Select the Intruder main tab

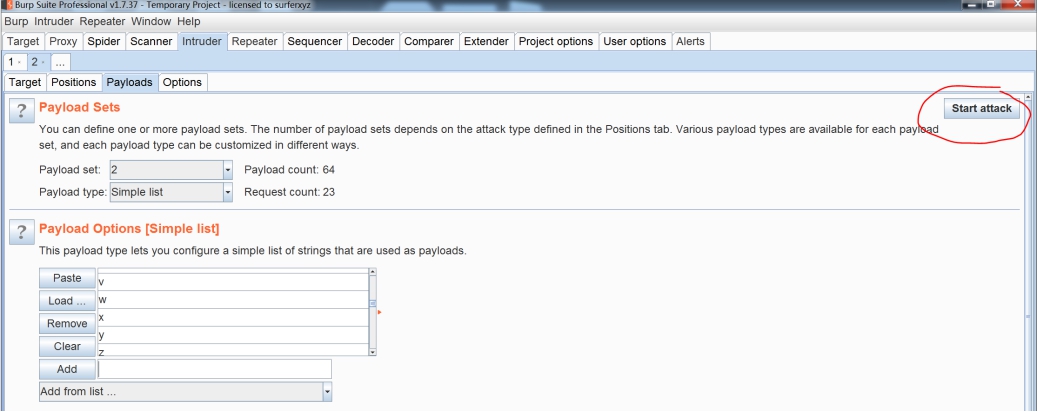click(202, 41)
